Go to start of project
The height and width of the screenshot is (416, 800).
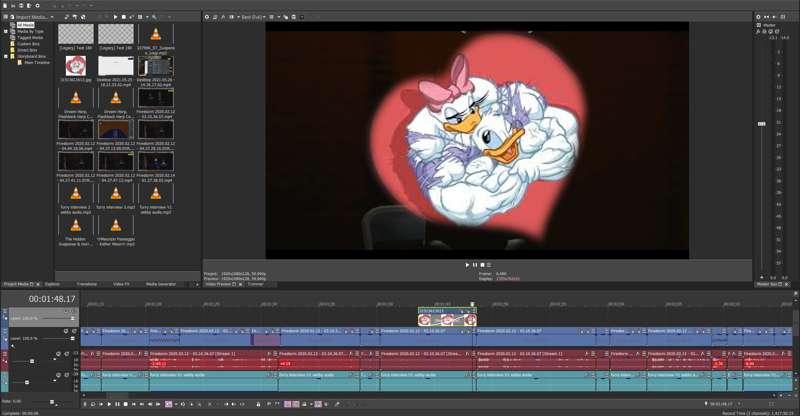coord(134,404)
